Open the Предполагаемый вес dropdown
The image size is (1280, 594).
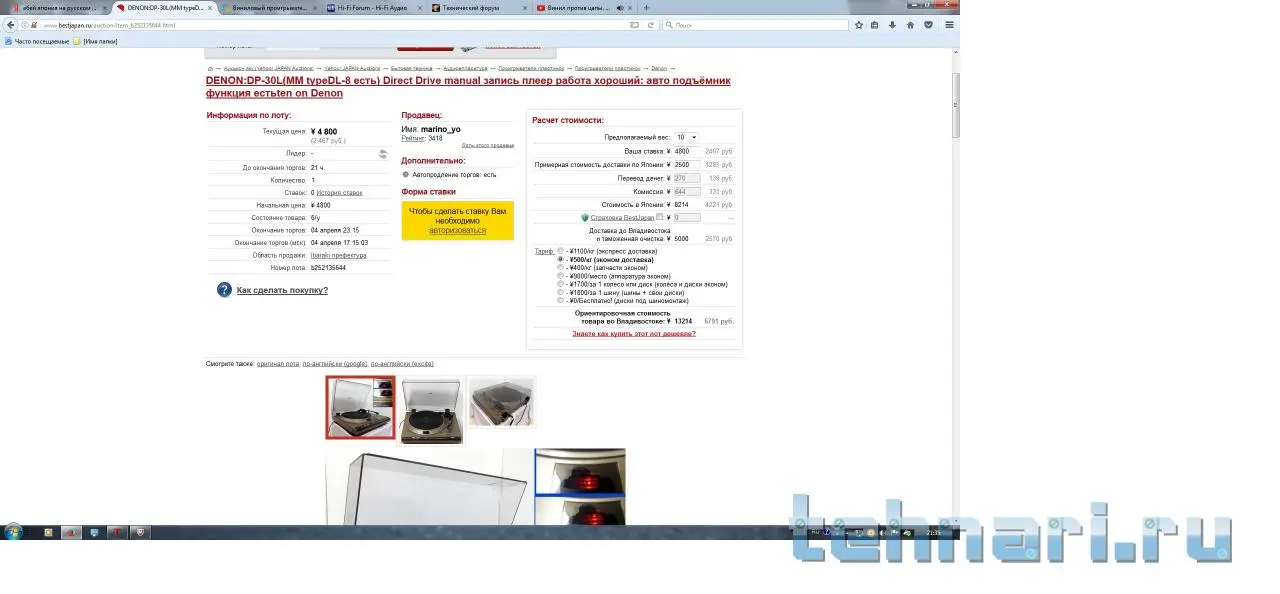point(686,137)
